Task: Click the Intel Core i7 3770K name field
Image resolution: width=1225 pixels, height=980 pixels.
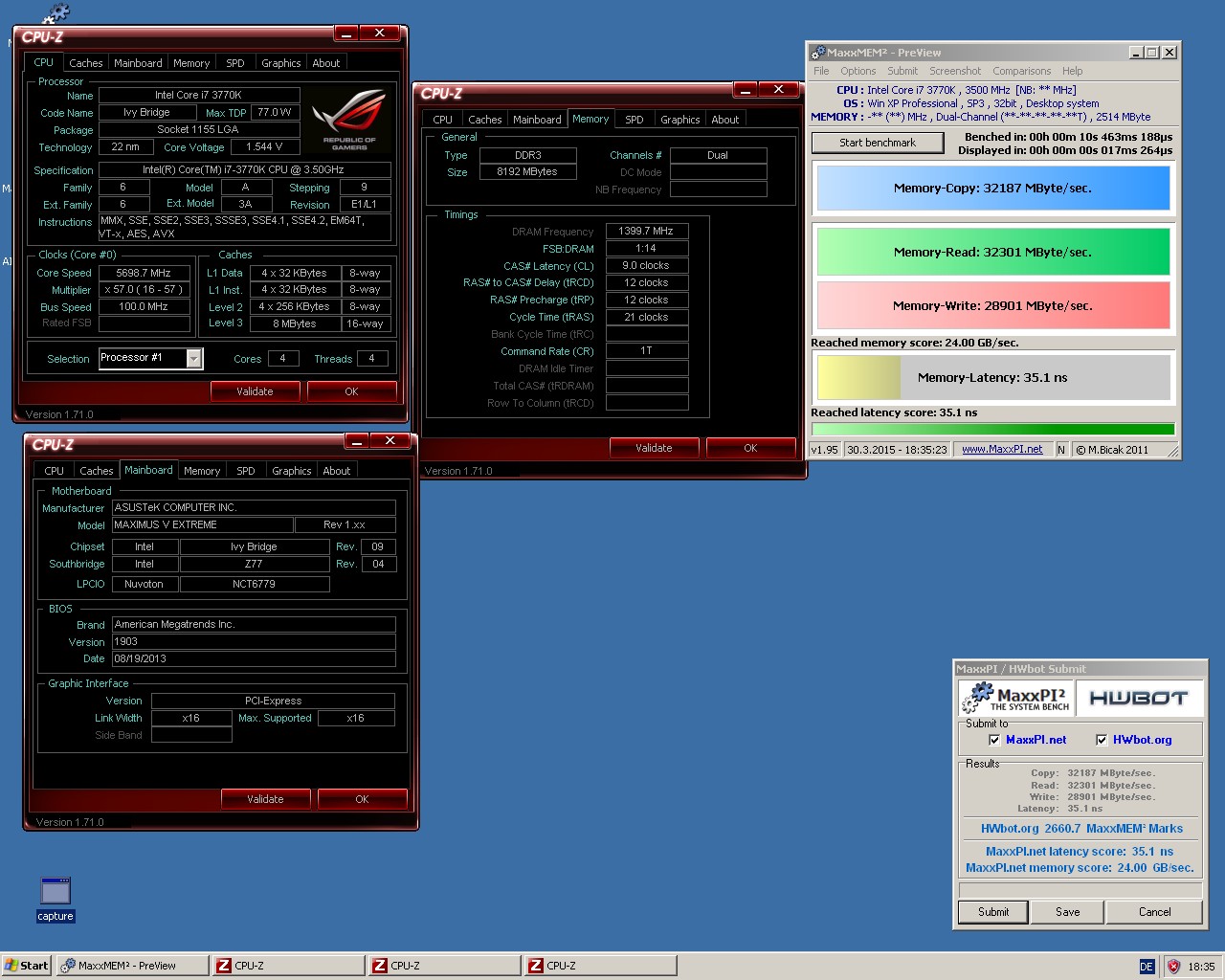Action: click(x=198, y=95)
